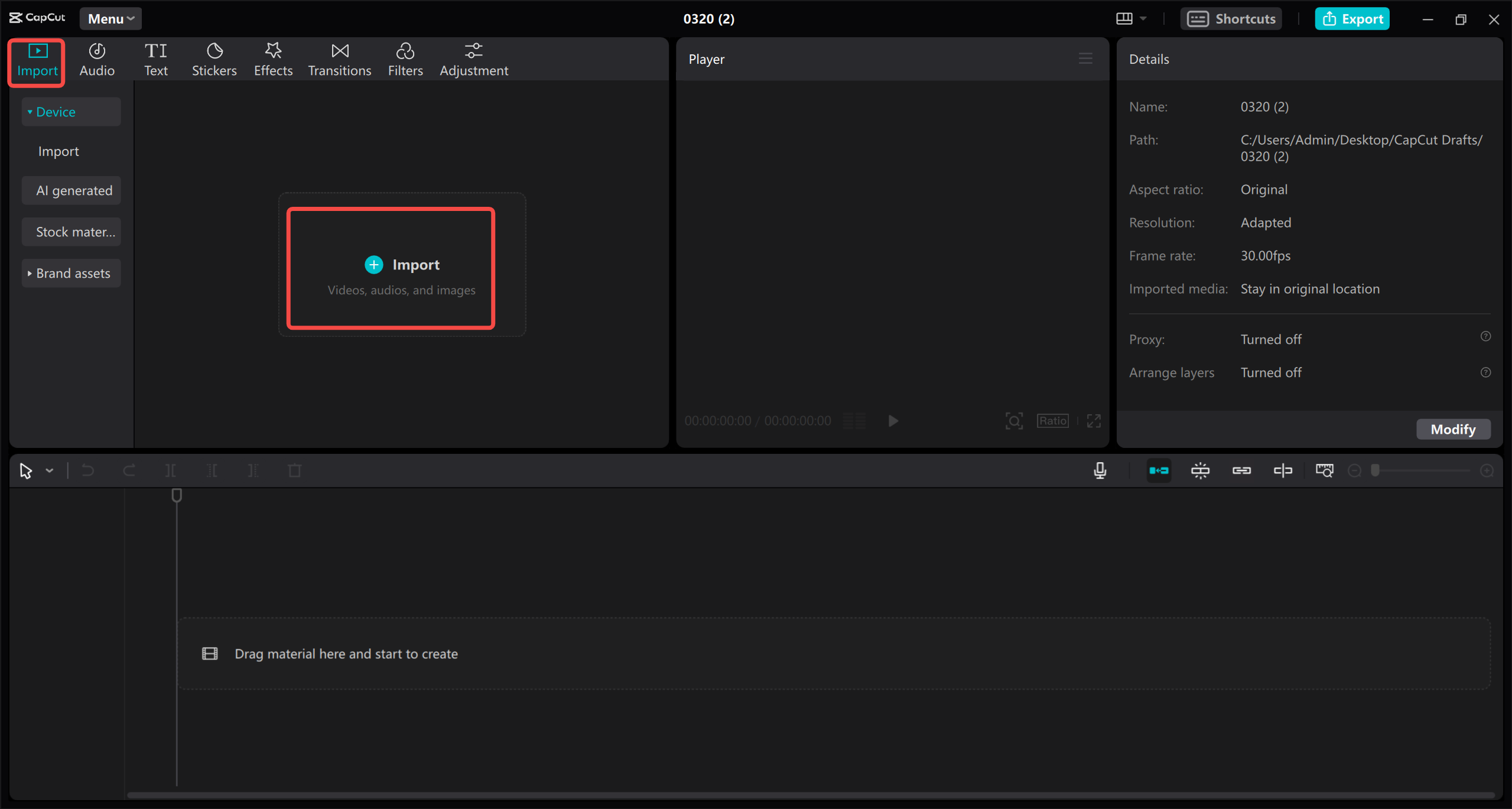
Task: Click the Player panel hamburger menu
Action: (x=1085, y=59)
